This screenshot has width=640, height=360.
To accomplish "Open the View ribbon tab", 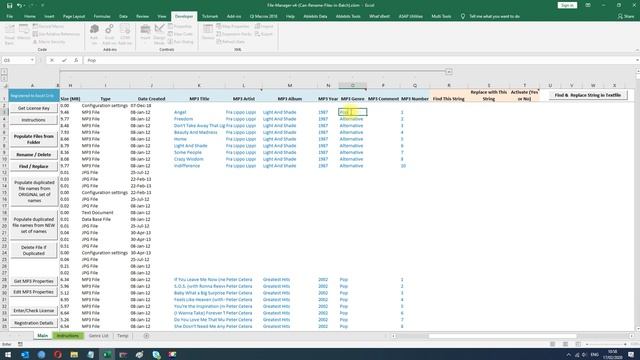I will coord(162,16).
